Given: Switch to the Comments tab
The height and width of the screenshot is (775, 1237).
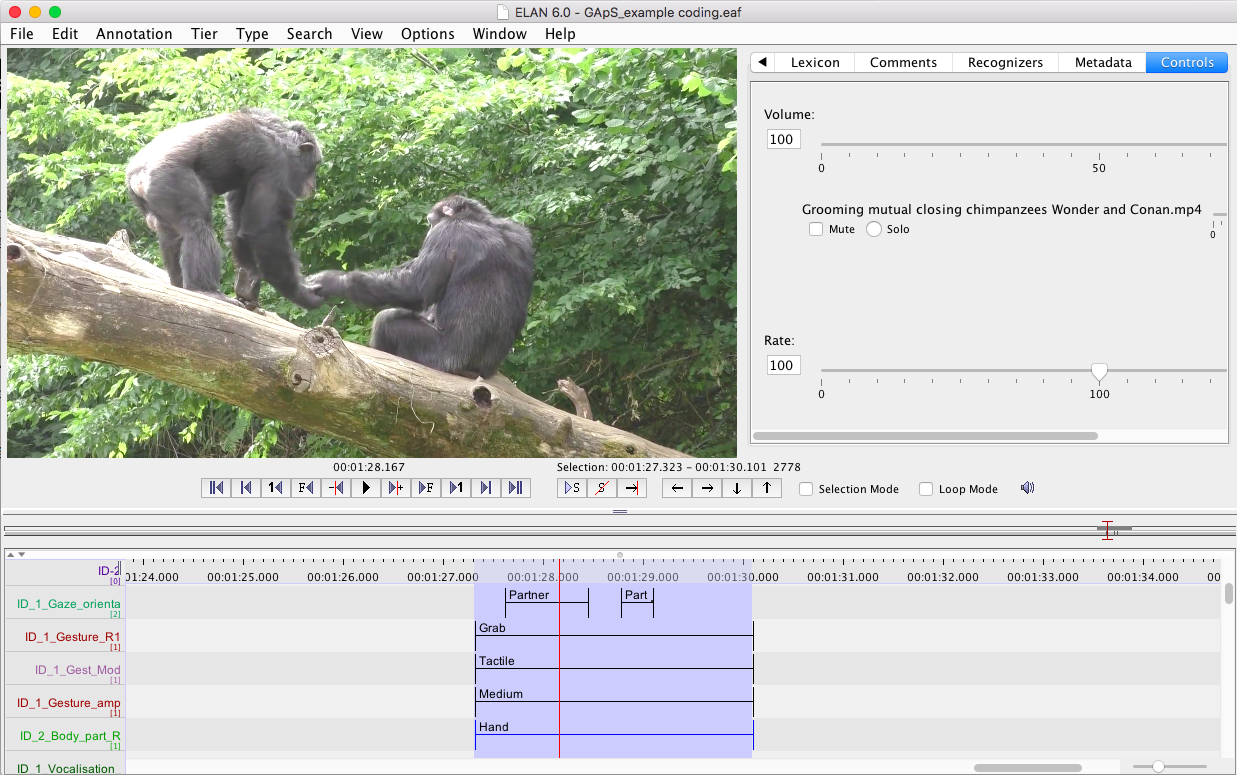Looking at the screenshot, I should point(903,62).
